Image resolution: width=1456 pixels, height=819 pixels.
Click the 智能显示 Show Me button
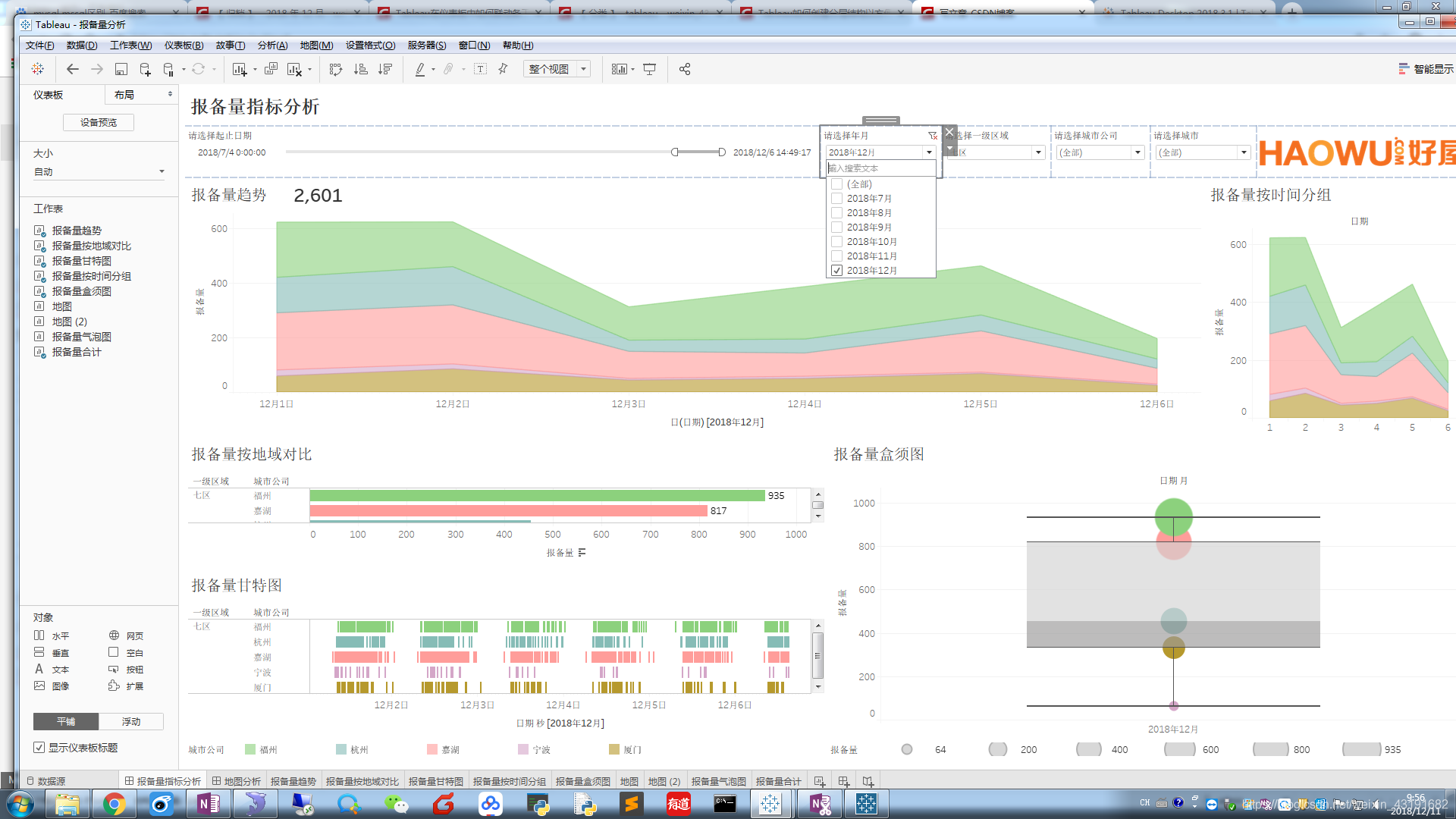point(1426,69)
